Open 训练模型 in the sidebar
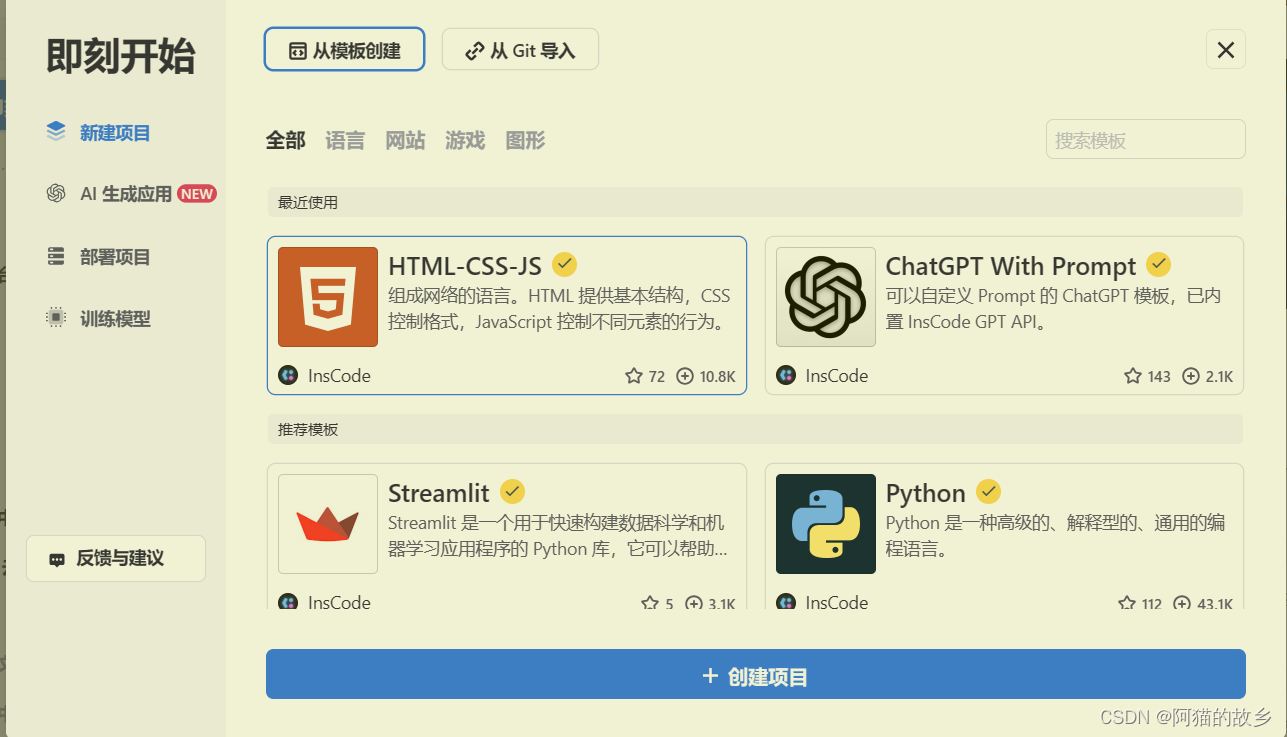The width and height of the screenshot is (1287, 737). tap(115, 319)
